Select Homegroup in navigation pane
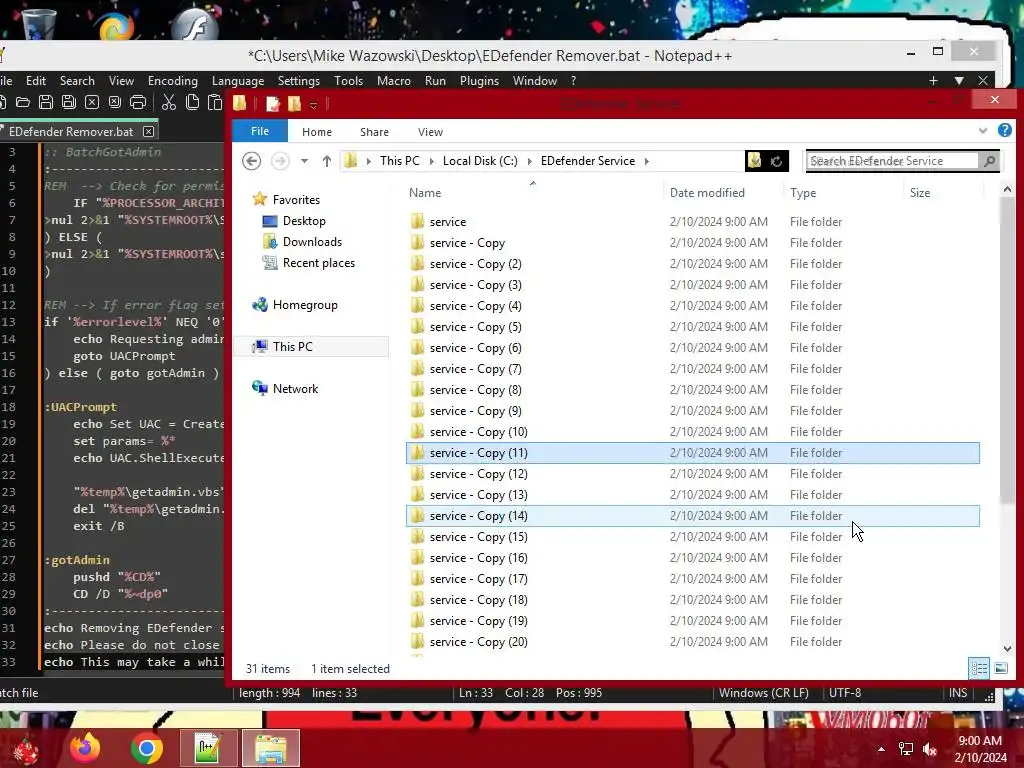 pyautogui.click(x=305, y=305)
